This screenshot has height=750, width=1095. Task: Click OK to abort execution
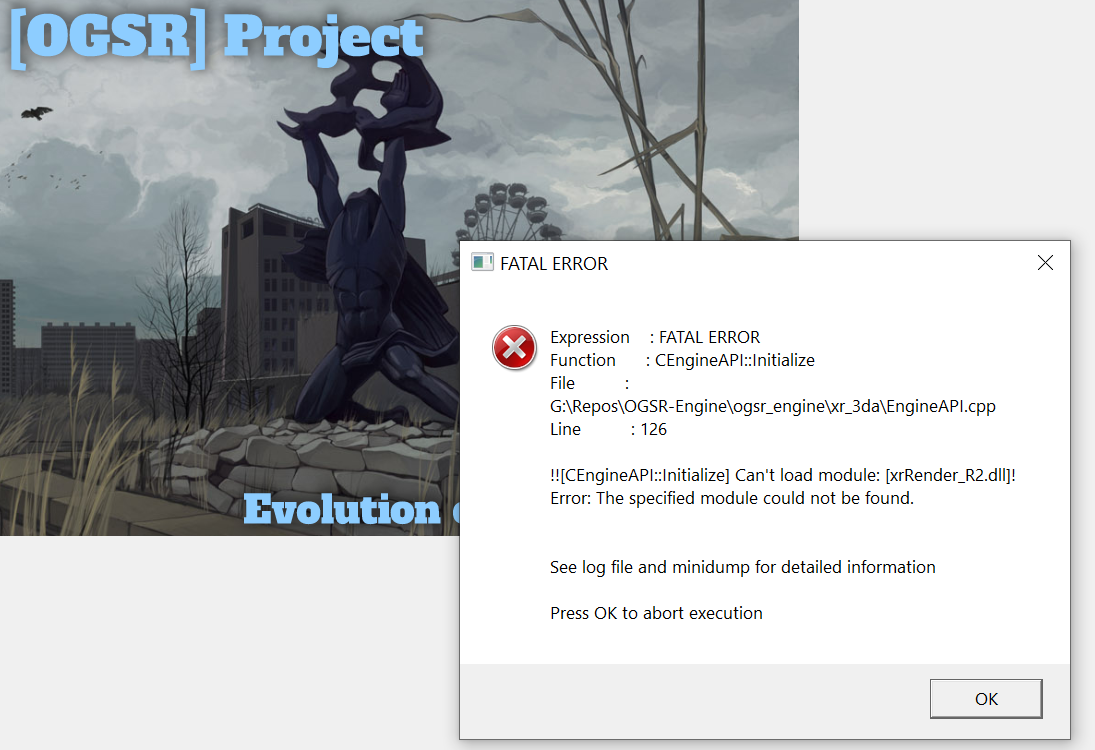click(x=985, y=698)
